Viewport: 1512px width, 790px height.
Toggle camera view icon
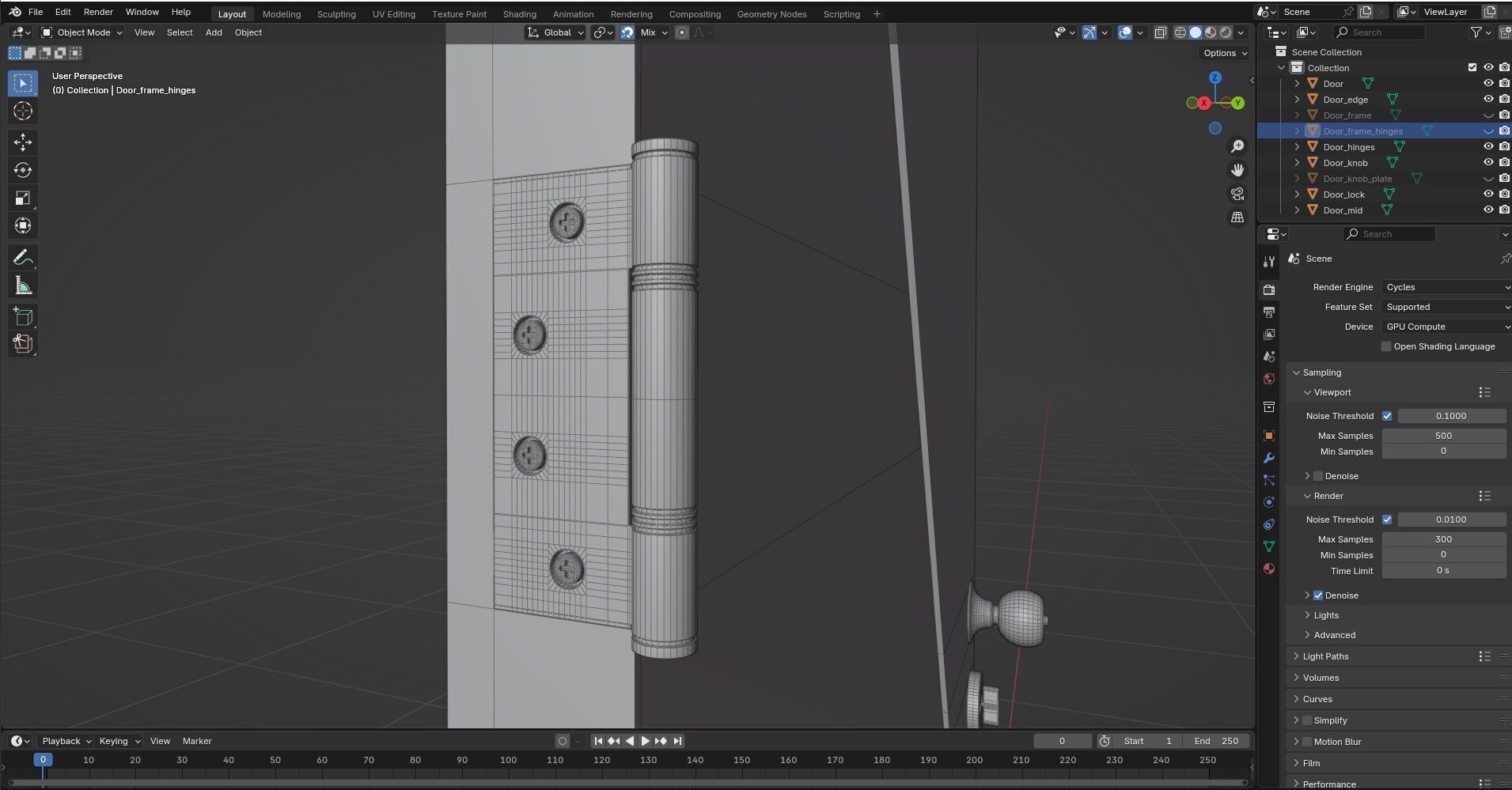click(x=1237, y=194)
